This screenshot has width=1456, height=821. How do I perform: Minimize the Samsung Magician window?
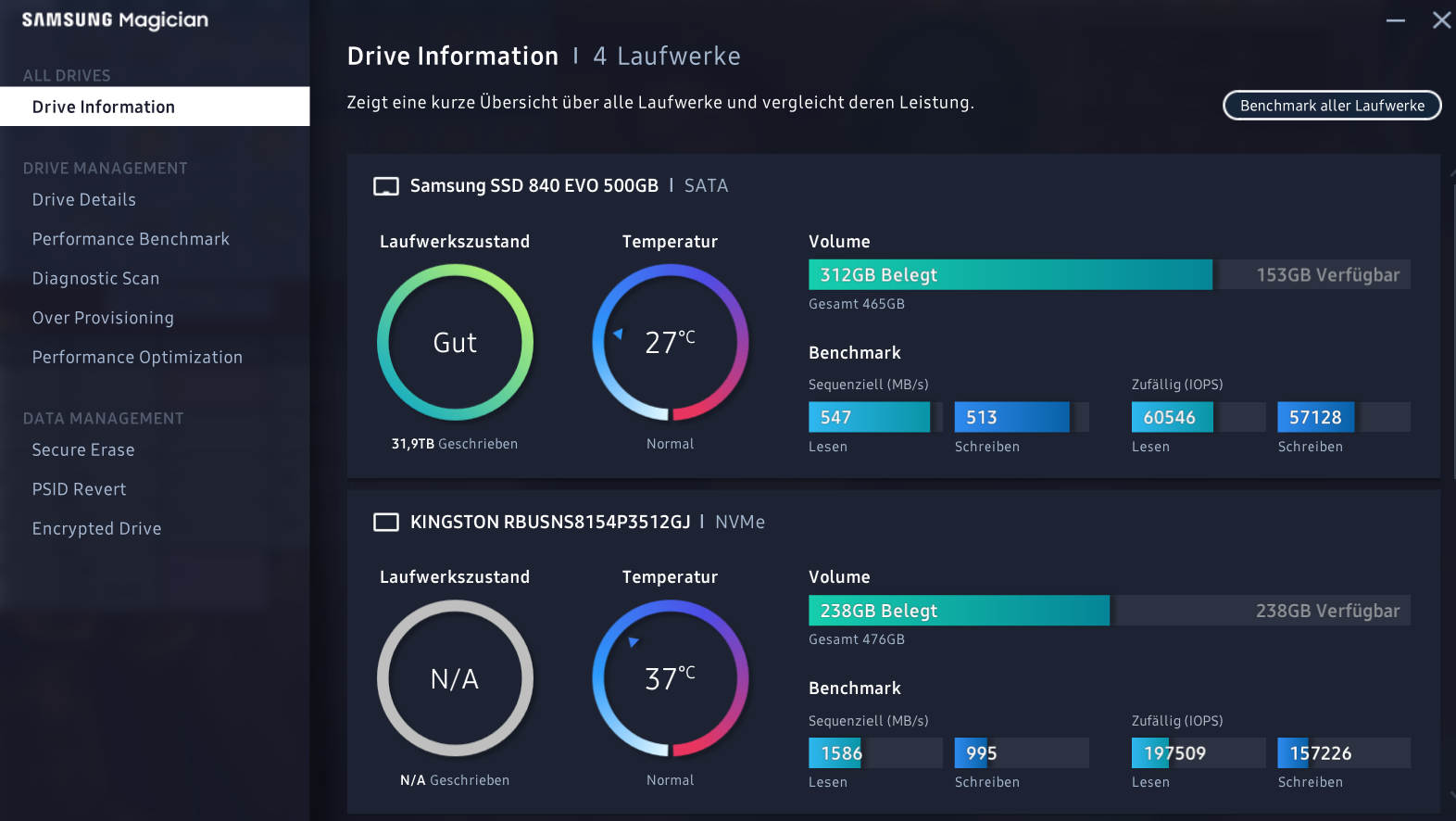point(1396,20)
